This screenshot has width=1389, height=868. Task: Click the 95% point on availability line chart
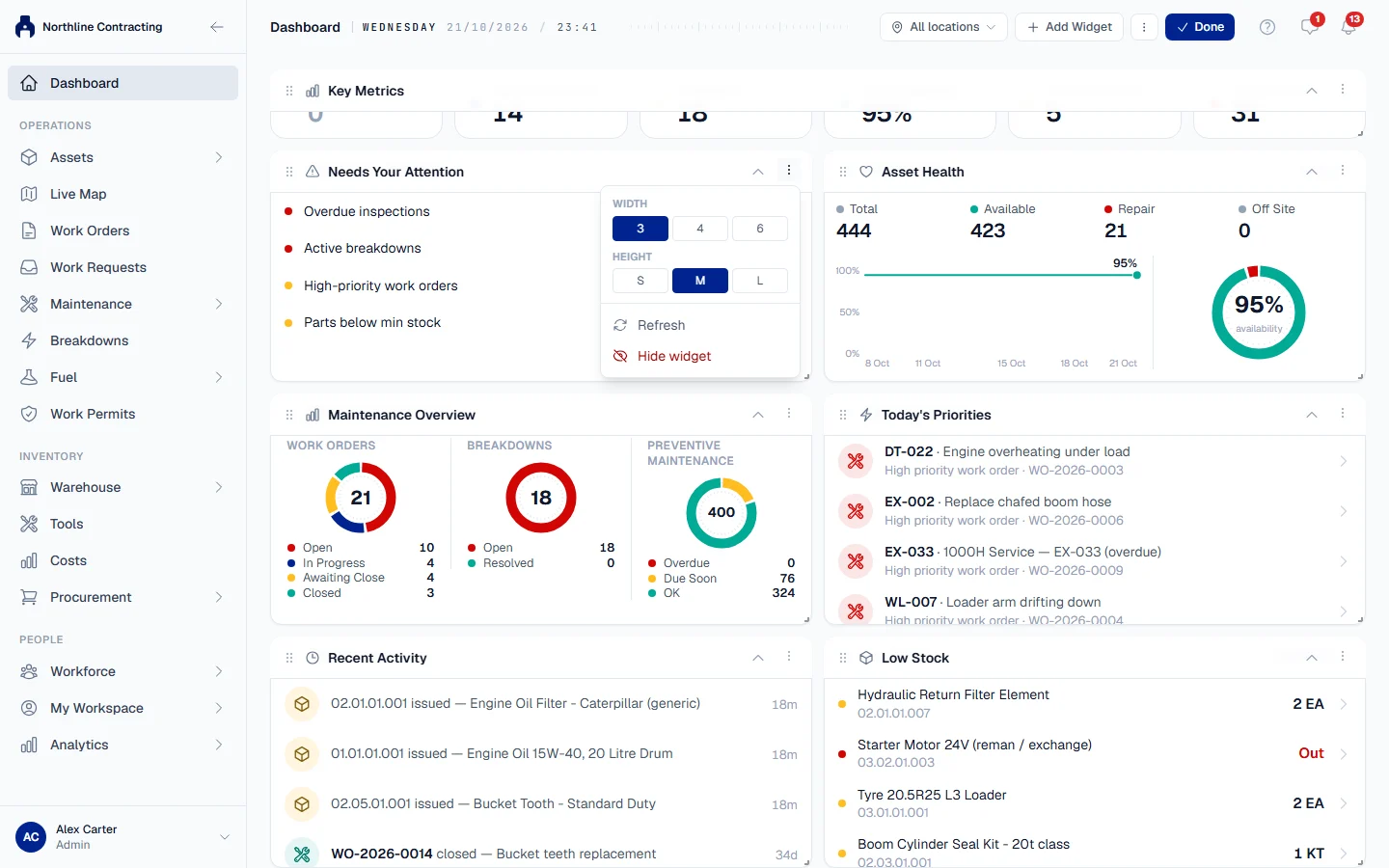(1137, 275)
